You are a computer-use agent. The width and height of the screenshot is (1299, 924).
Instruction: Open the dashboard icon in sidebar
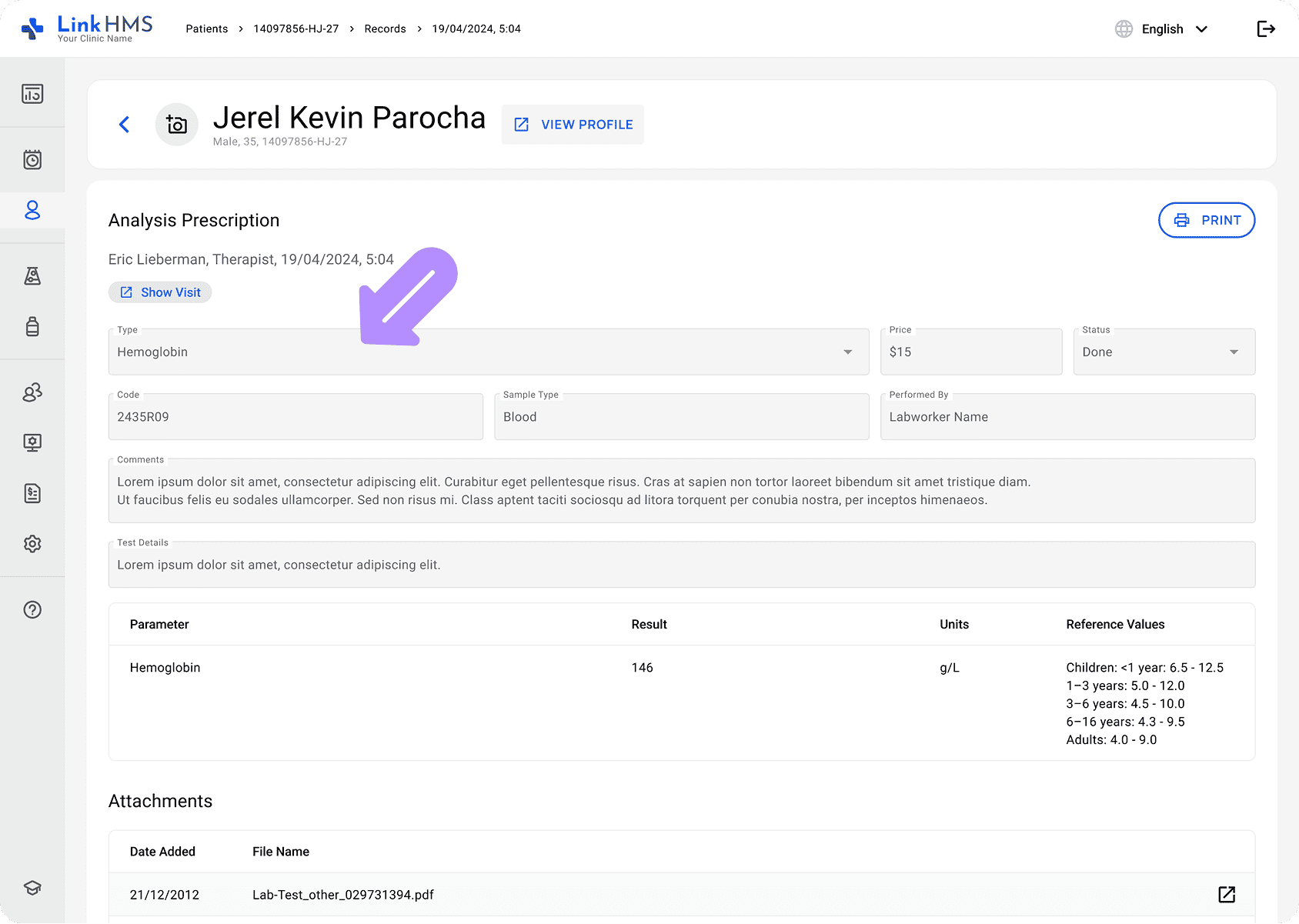[32, 94]
